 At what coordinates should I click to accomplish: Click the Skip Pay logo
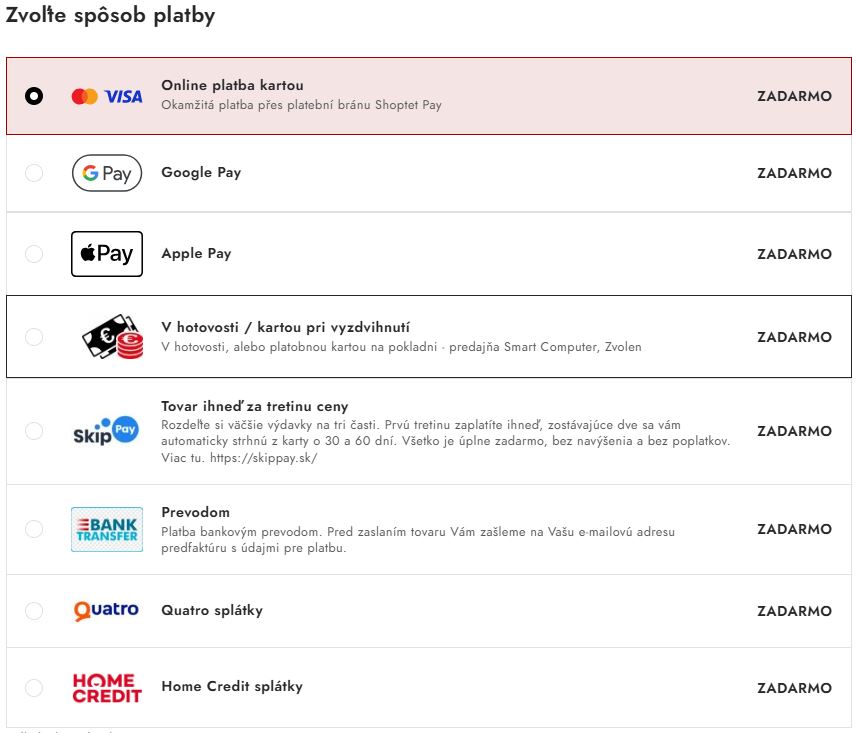tap(106, 431)
